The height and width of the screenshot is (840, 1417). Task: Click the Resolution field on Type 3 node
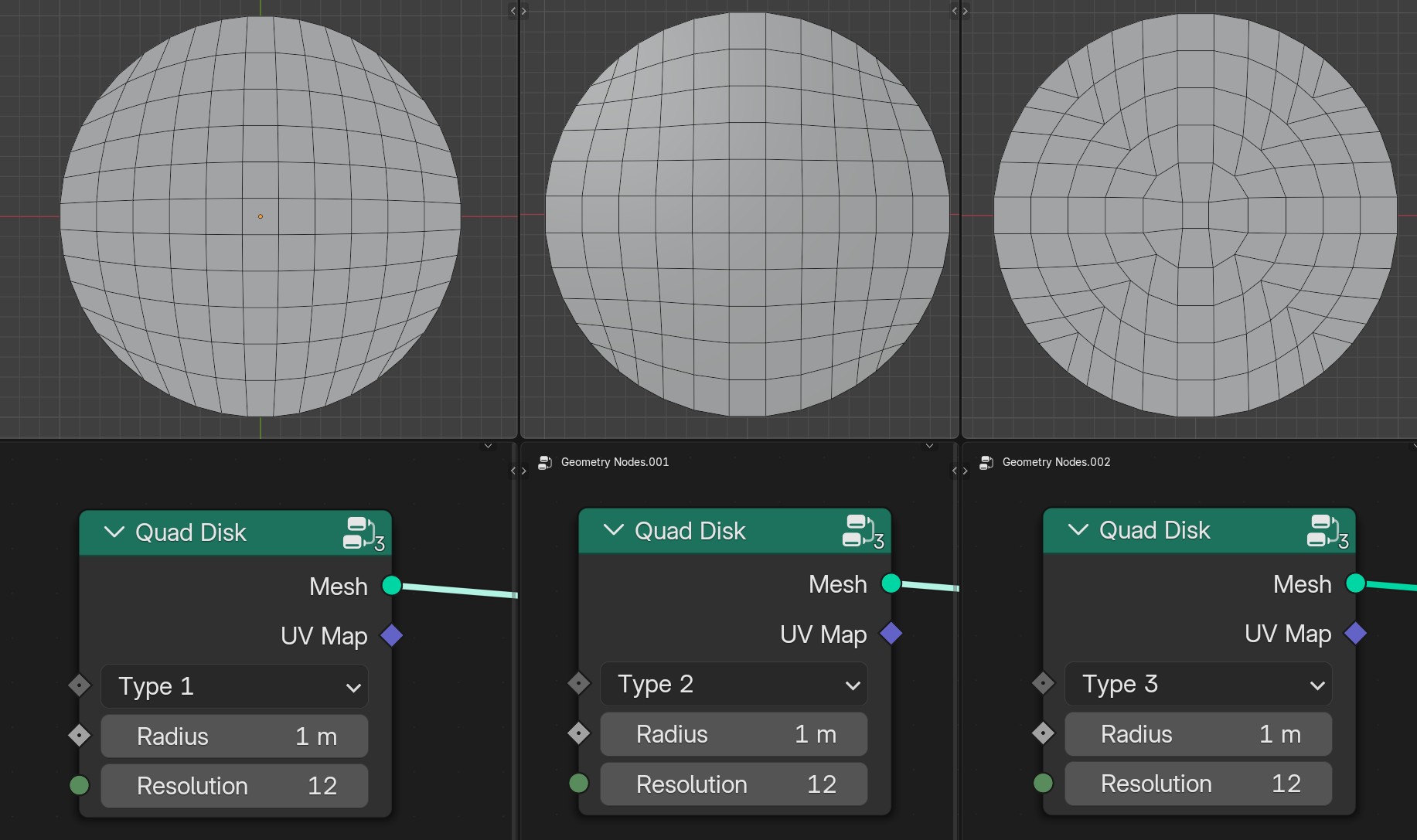(x=1198, y=784)
